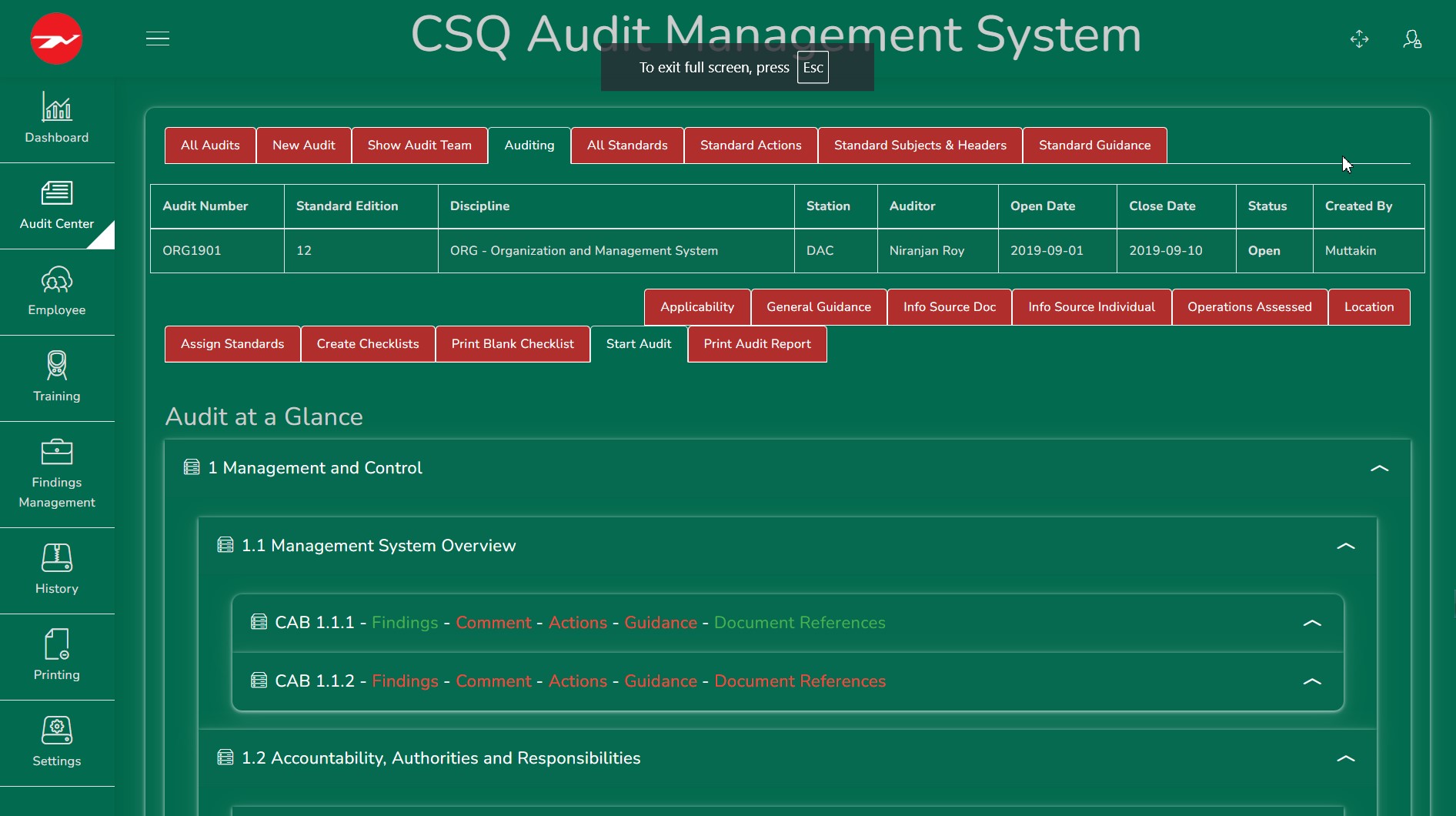Open Comment link for CAB 1.1.1
The height and width of the screenshot is (816, 1456).
coord(493,623)
